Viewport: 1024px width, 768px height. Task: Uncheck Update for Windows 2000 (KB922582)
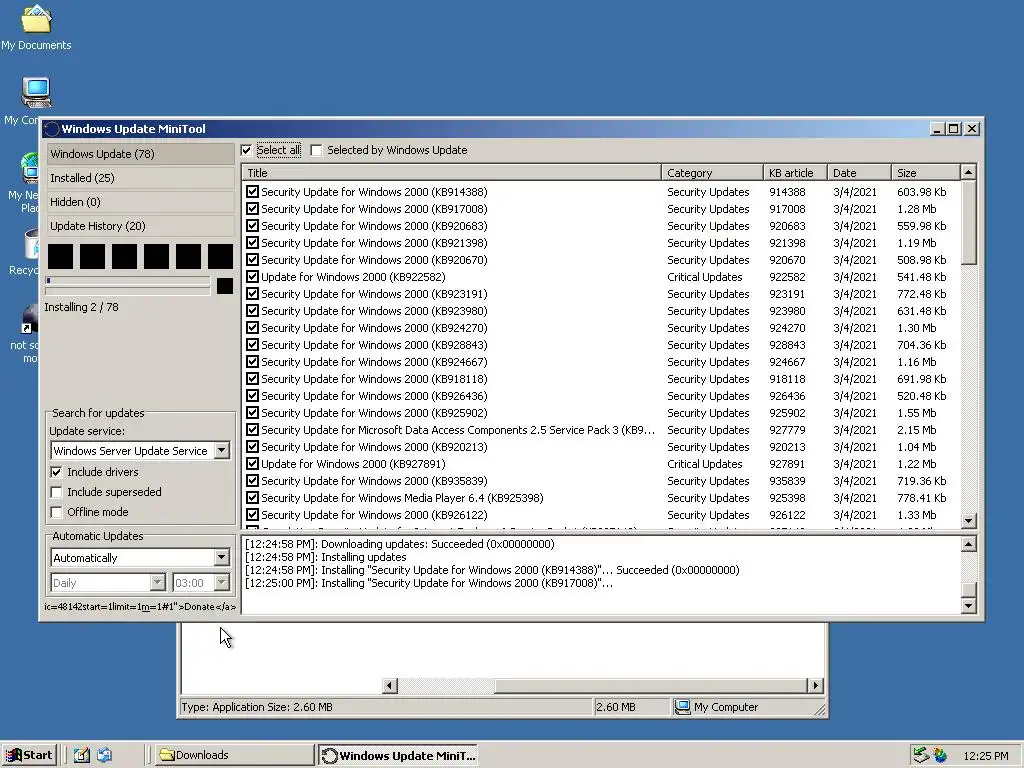pyautogui.click(x=253, y=277)
